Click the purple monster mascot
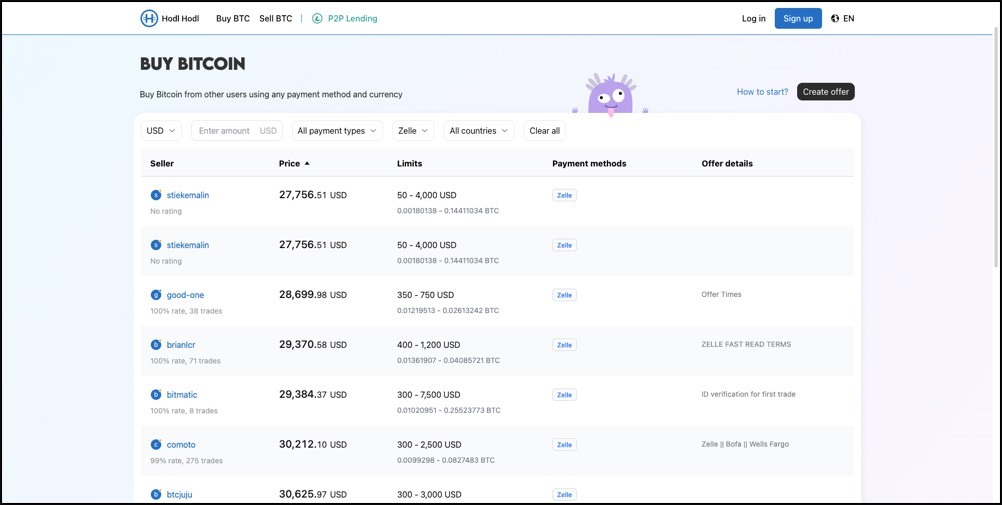The height and width of the screenshot is (505, 1002). coord(610,94)
